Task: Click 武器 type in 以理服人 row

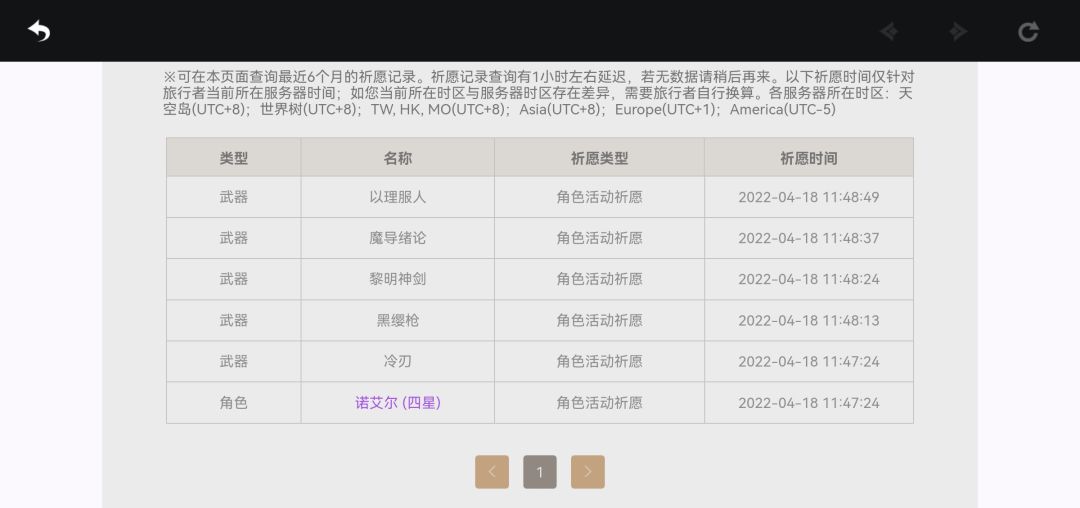Action: pyautogui.click(x=233, y=197)
